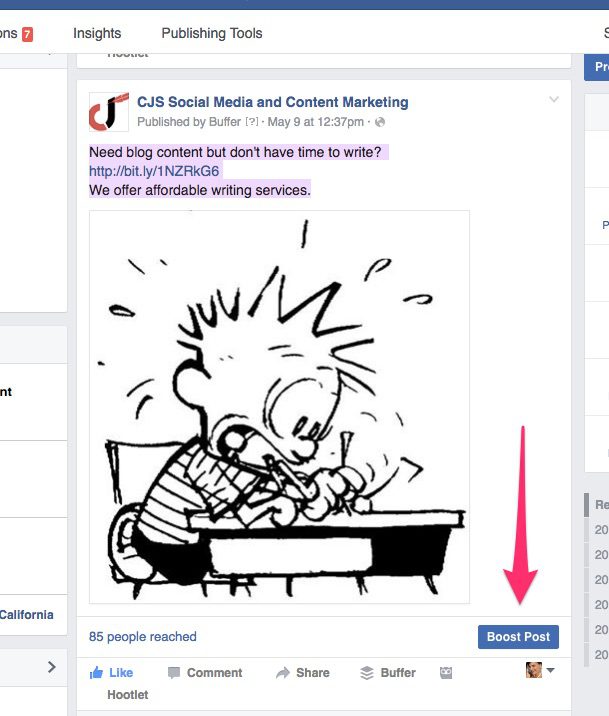The height and width of the screenshot is (716, 609).
Task: Click 'We offer affordable writing services.' text
Action: [200, 190]
